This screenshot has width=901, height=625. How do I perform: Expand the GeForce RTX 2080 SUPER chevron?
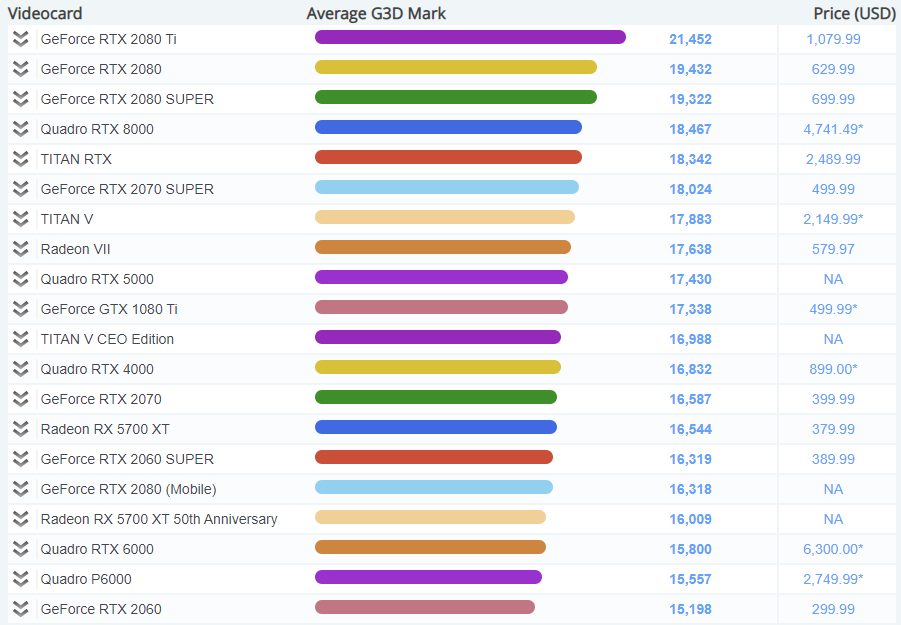click(21, 99)
